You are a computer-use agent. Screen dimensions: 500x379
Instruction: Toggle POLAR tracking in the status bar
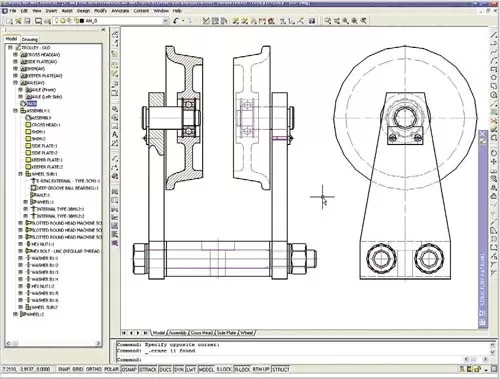(x=111, y=369)
